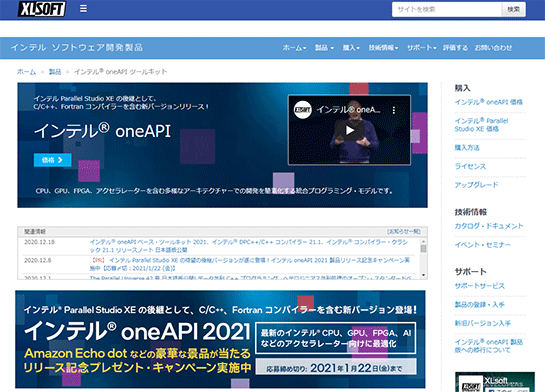Expand the ホーム dropdown in navigation bar
The height and width of the screenshot is (392, 545).
pos(294,48)
